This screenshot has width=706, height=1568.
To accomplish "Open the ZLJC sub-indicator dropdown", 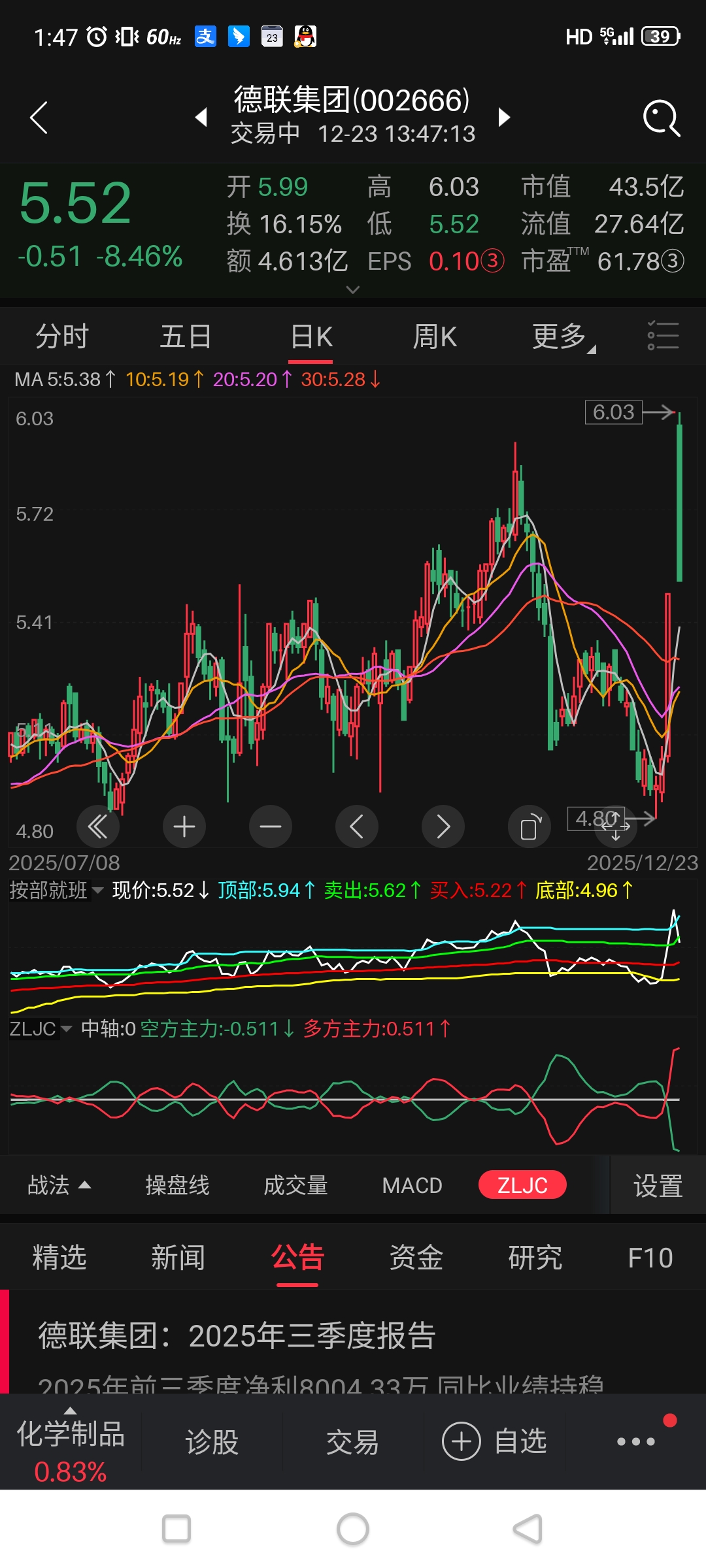I will coord(41,1029).
